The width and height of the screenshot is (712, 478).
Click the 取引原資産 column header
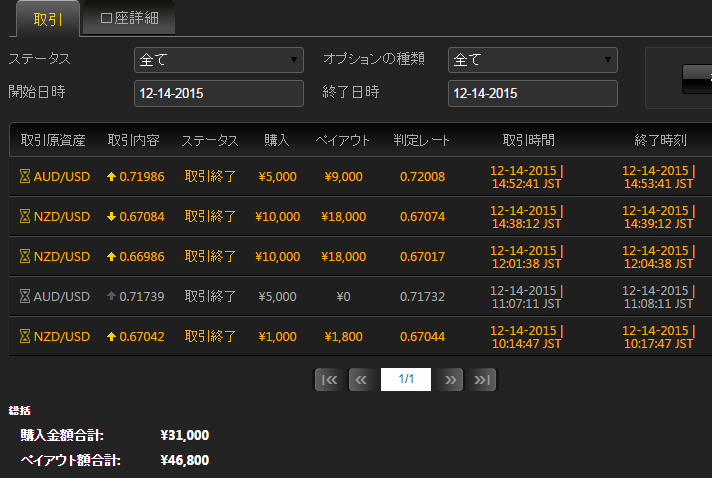(x=53, y=140)
